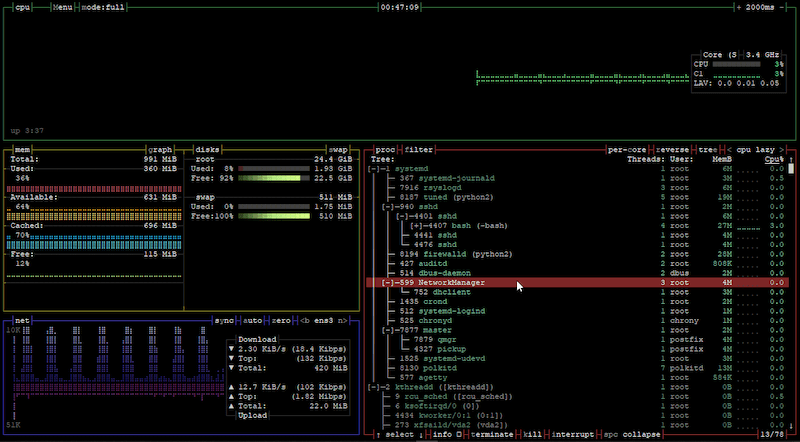Click the plus to increase update interval
This screenshot has height=442, width=800.
(x=739, y=8)
